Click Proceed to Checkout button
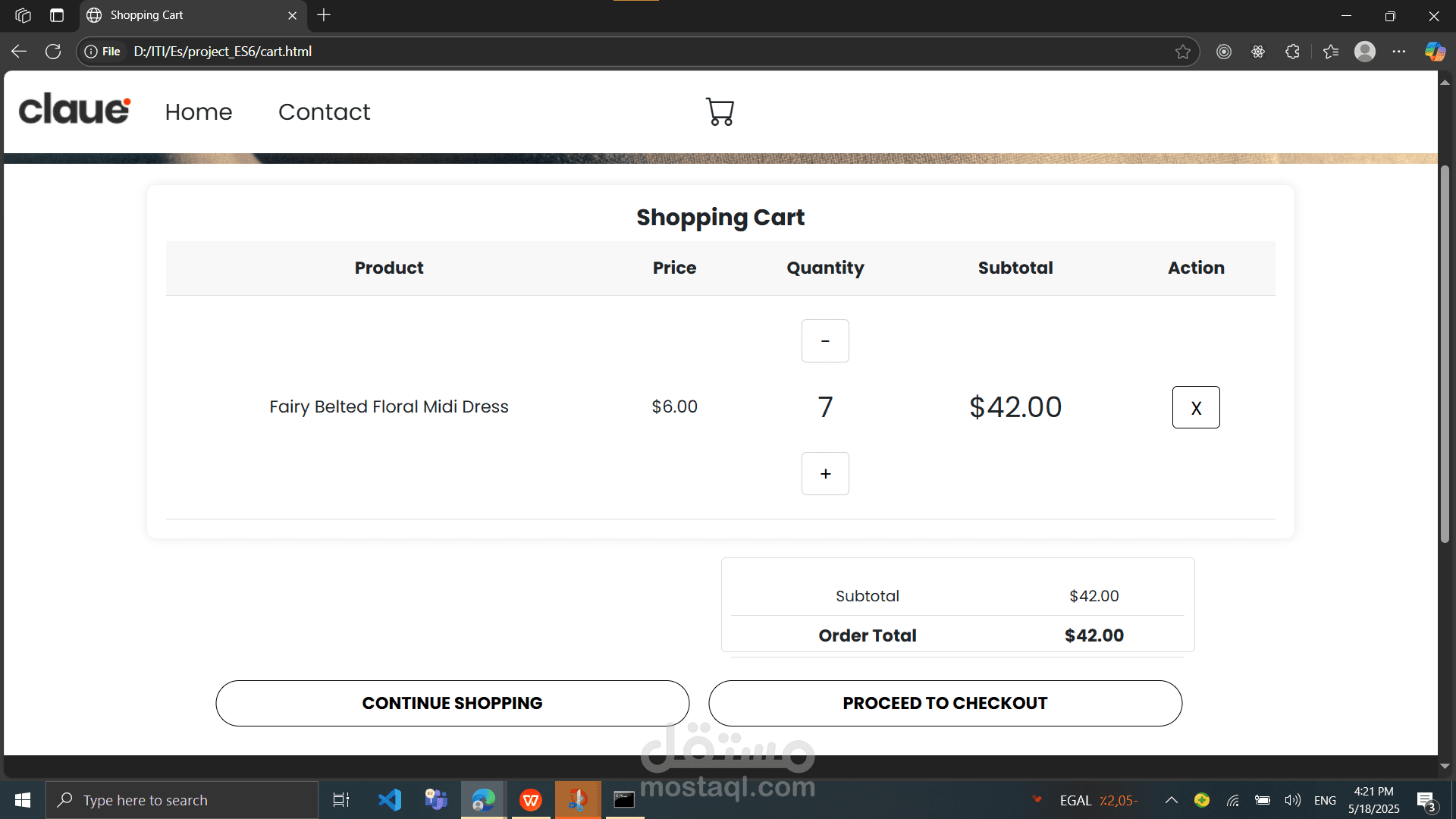Image resolution: width=1456 pixels, height=819 pixels. point(945,703)
